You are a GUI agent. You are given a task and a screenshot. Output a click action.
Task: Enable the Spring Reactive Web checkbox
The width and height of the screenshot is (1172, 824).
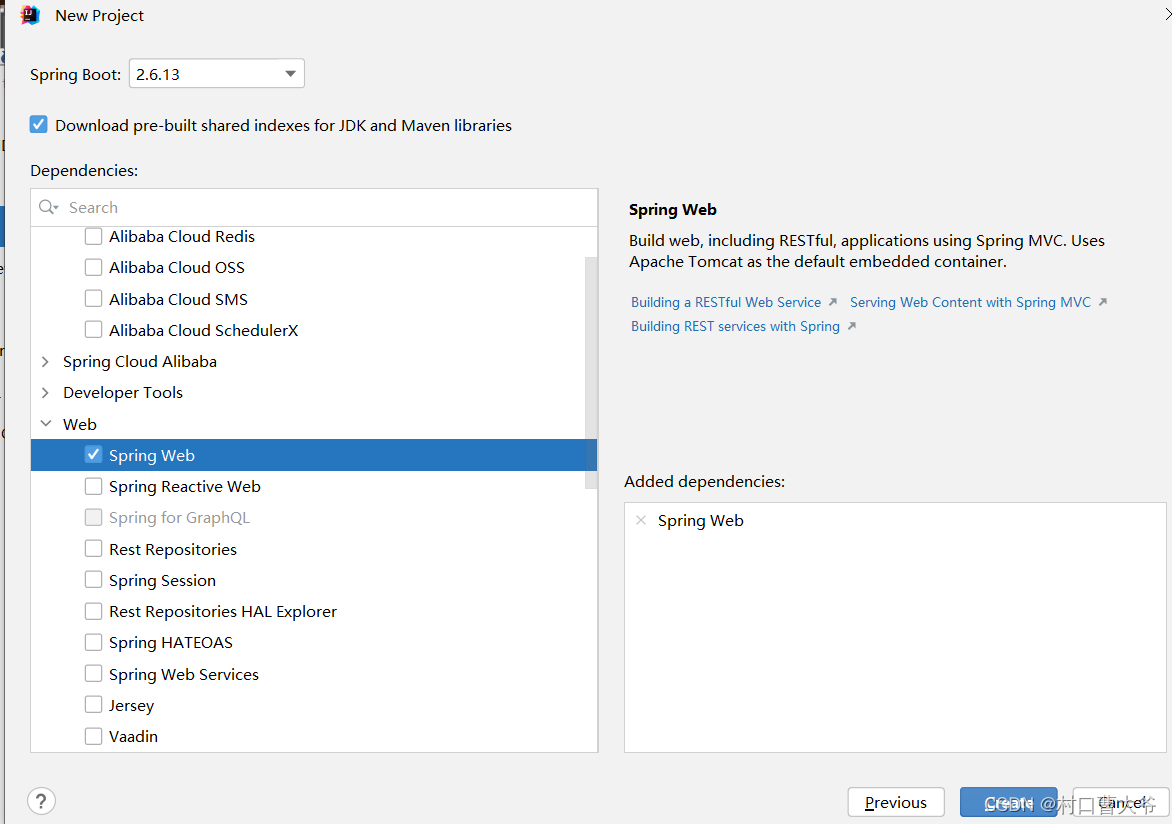tap(93, 486)
